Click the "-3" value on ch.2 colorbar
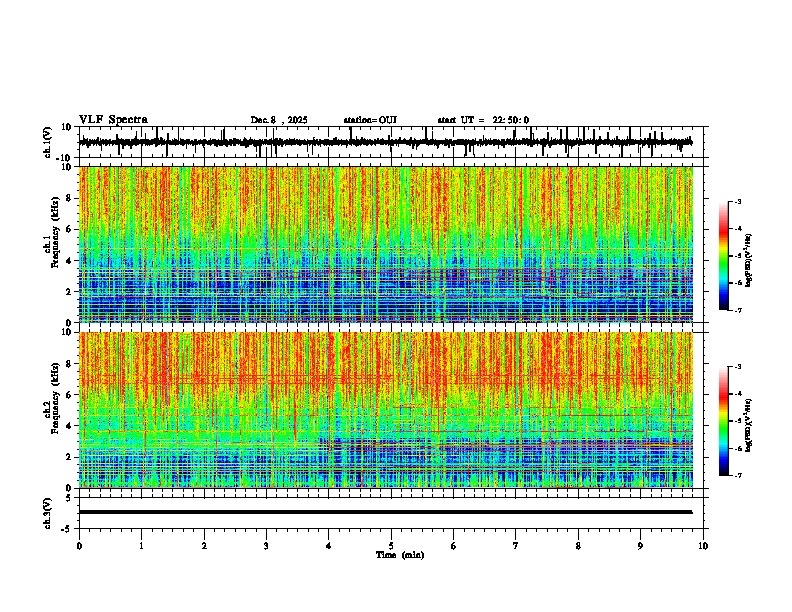792x612 pixels. point(738,367)
